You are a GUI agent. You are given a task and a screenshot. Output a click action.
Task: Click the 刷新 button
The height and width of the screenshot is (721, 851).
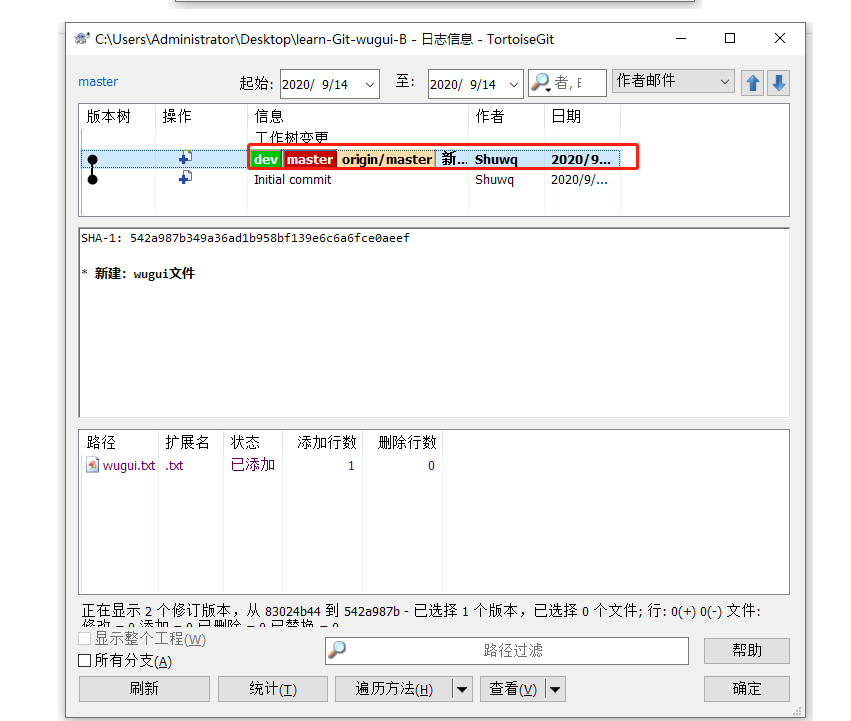click(144, 689)
